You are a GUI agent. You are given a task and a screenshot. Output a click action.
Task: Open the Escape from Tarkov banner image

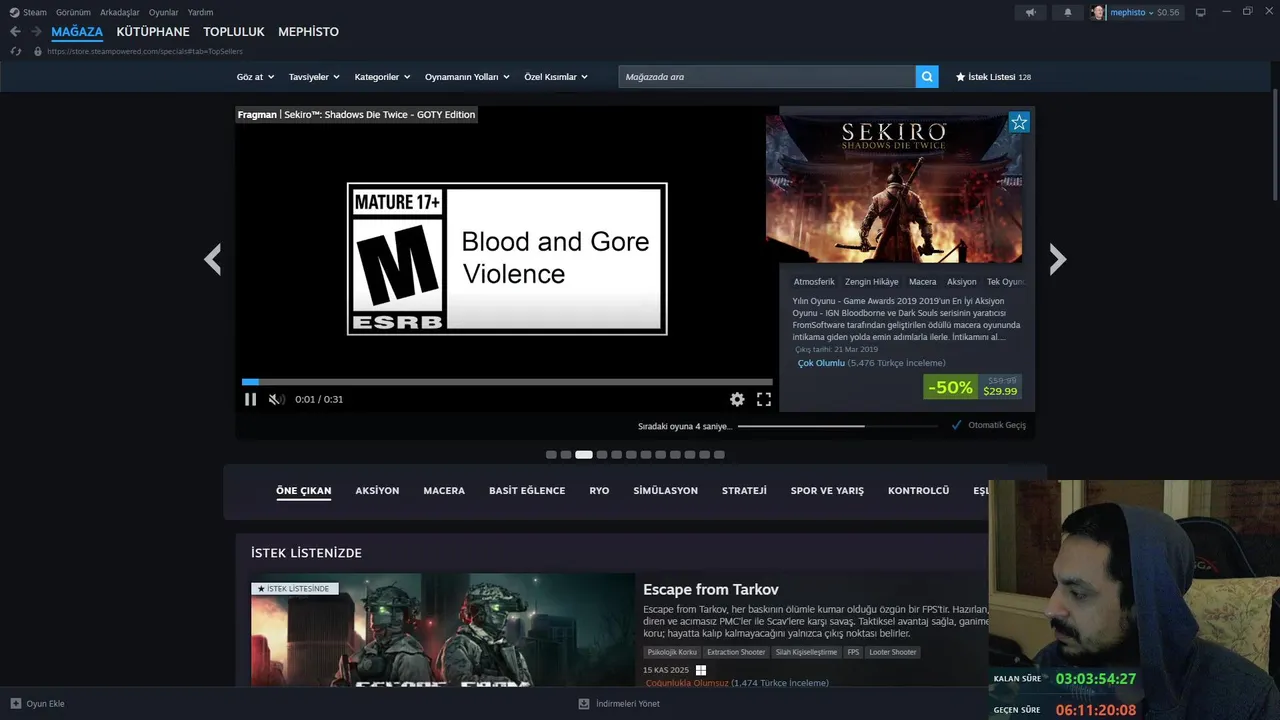pyautogui.click(x=443, y=629)
